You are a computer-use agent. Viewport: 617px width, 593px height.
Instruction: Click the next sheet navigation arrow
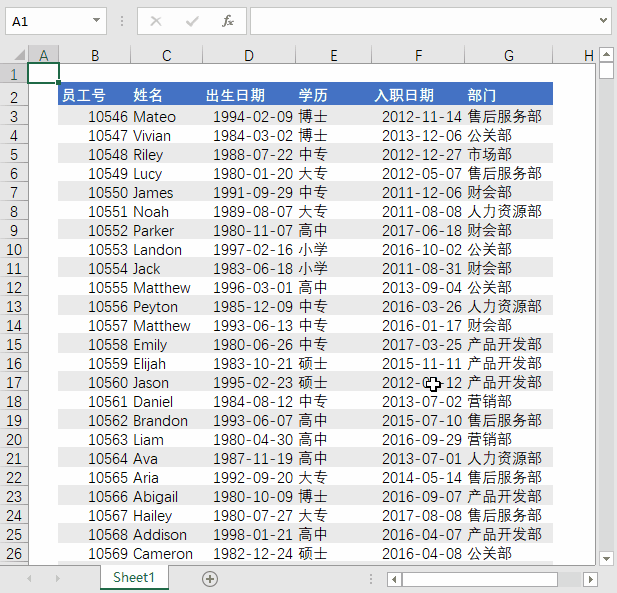point(55,578)
